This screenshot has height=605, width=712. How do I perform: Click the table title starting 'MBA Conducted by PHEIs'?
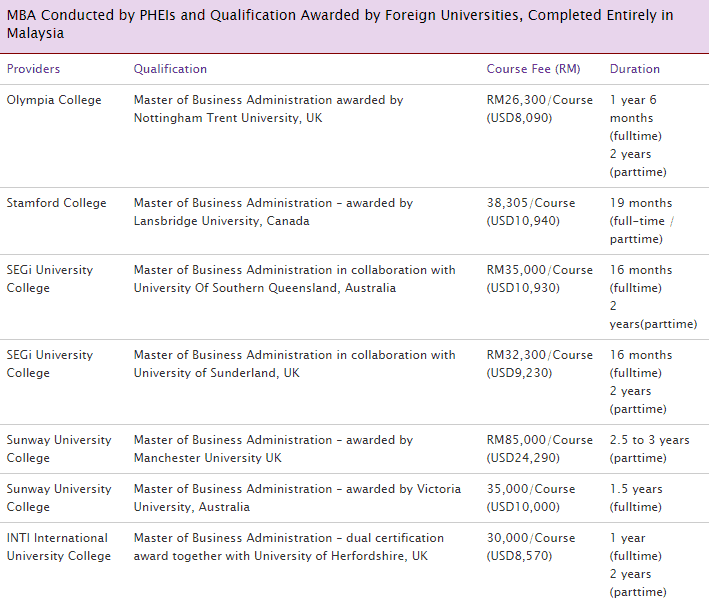click(x=340, y=24)
